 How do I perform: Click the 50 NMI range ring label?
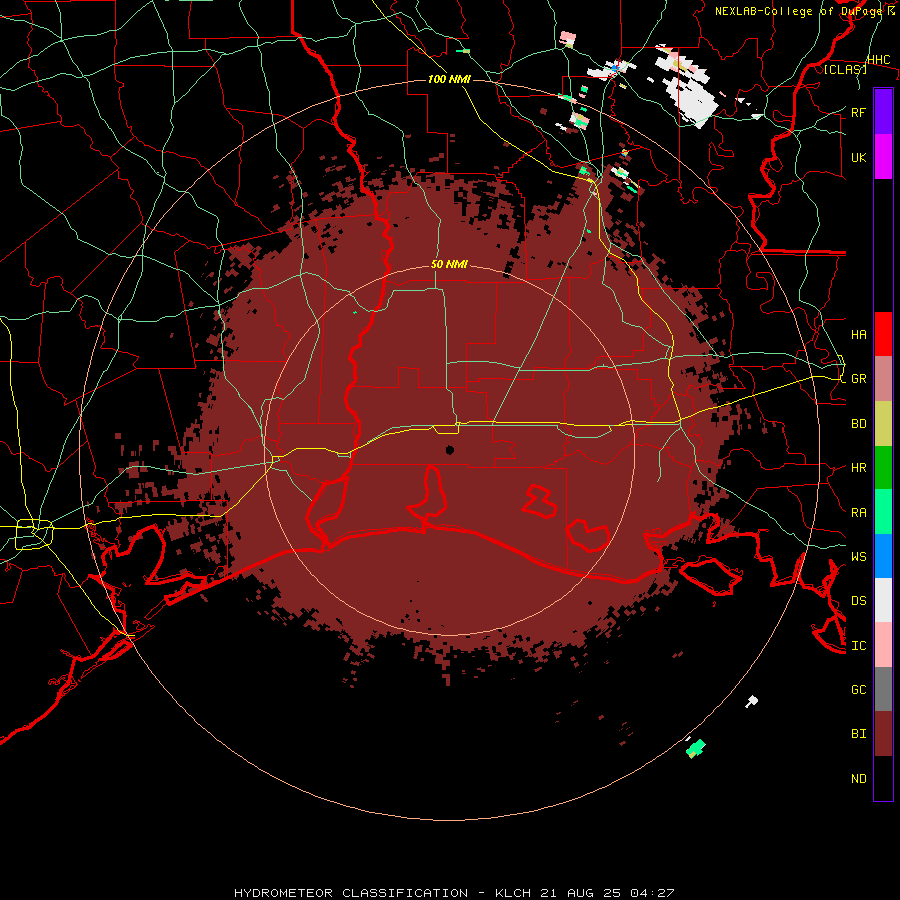coord(449,264)
